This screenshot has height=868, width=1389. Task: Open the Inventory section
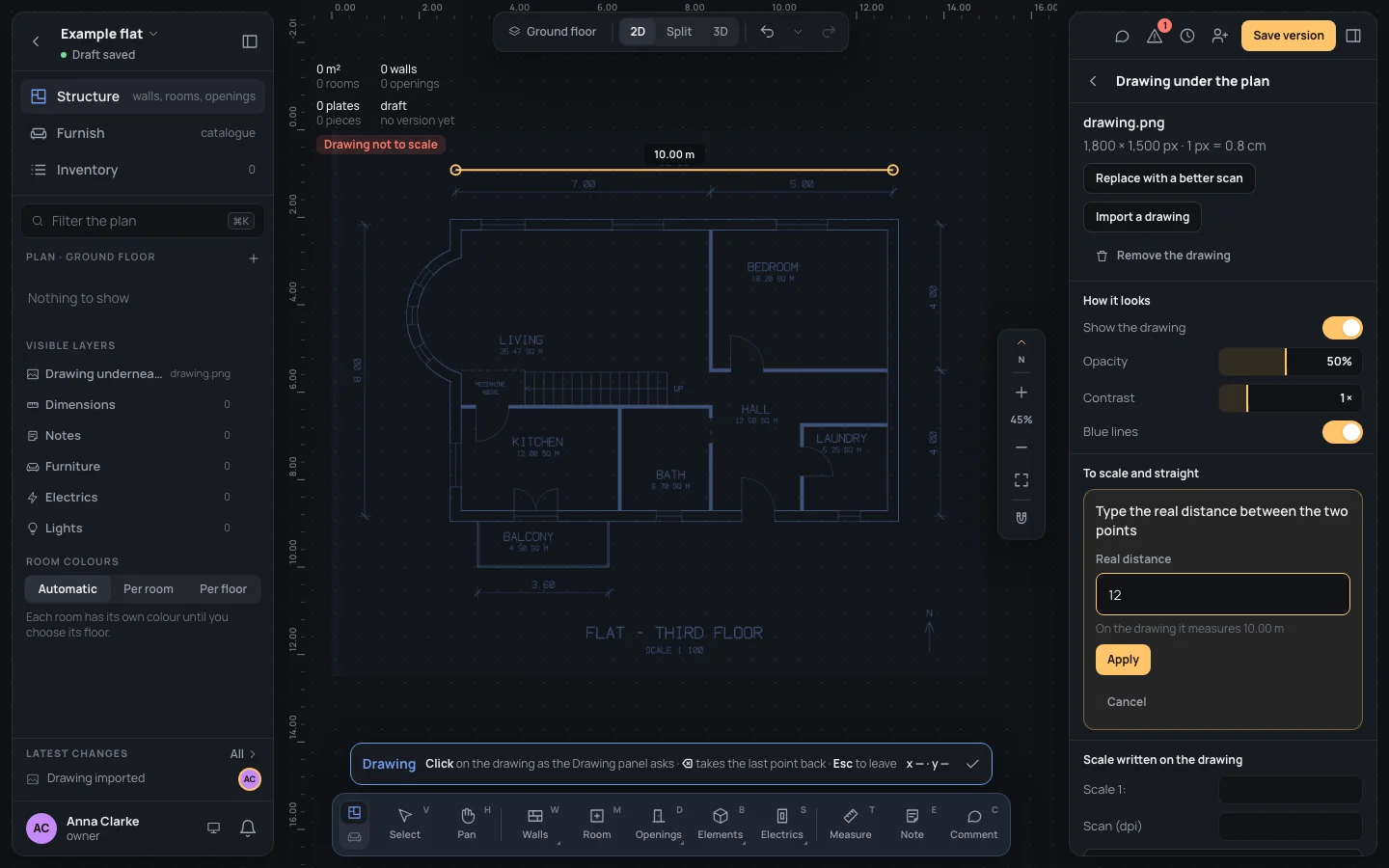click(x=143, y=170)
